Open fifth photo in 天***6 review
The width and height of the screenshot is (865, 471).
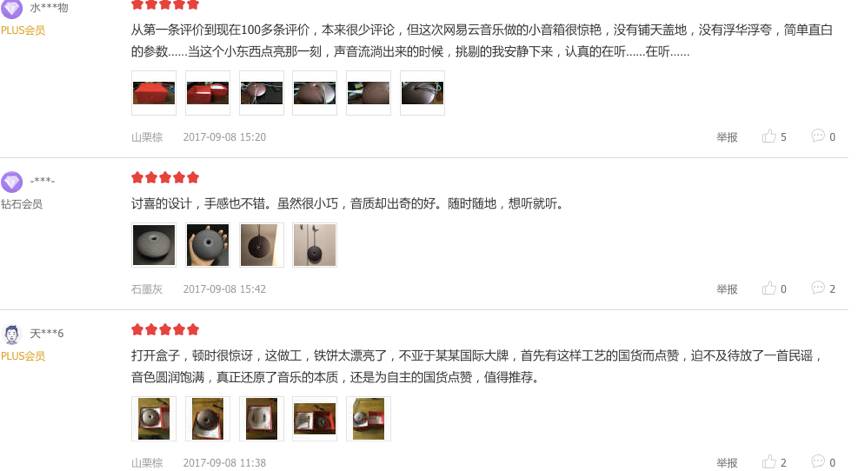coord(369,419)
